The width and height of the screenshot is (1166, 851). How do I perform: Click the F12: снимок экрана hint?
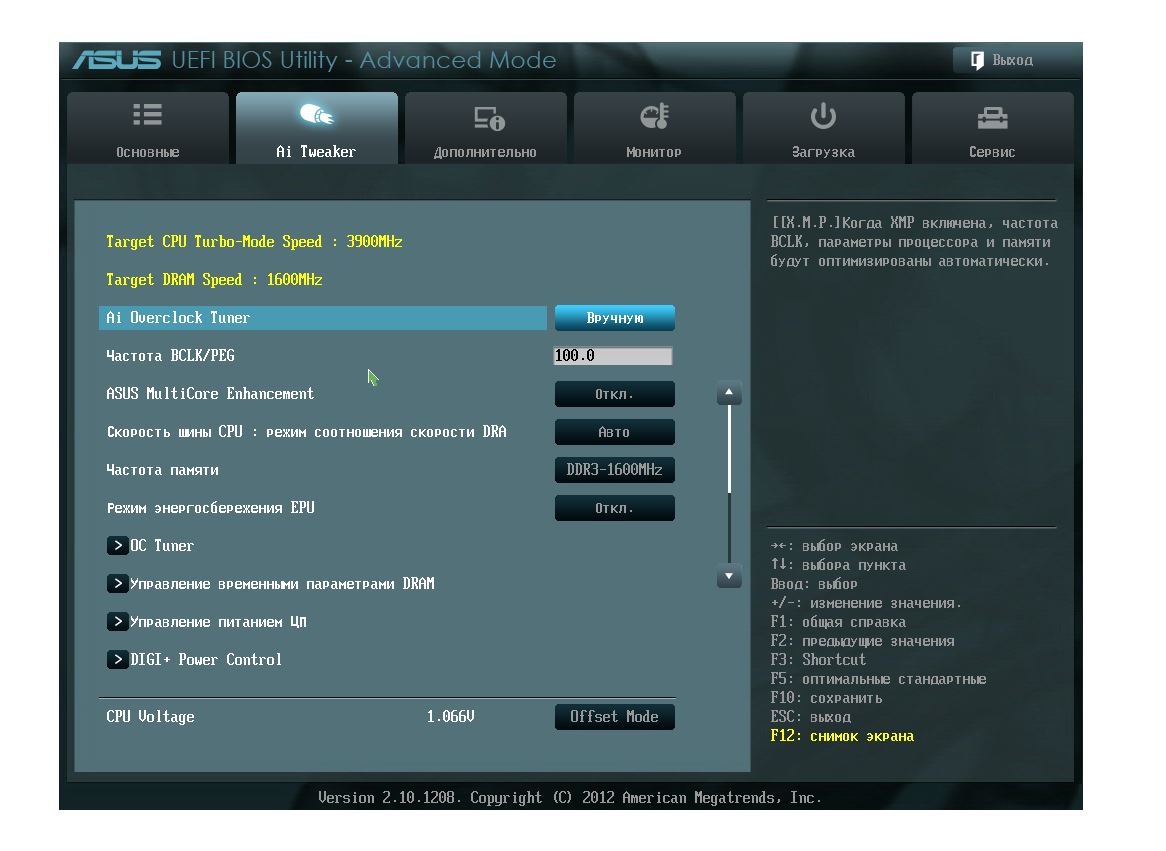click(842, 736)
